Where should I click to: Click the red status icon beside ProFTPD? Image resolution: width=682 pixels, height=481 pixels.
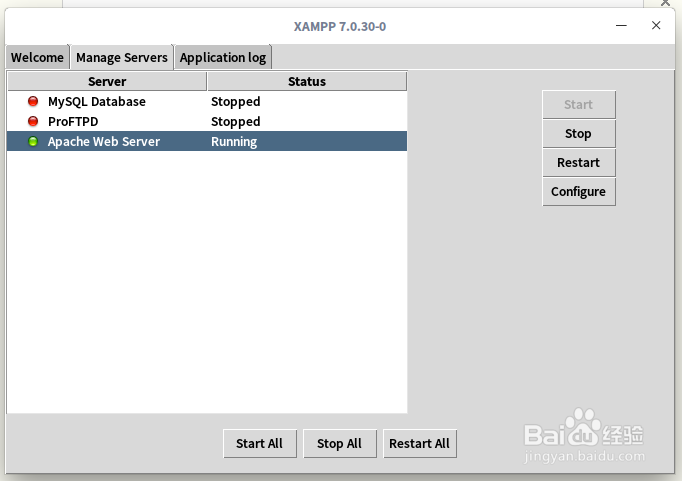33,121
